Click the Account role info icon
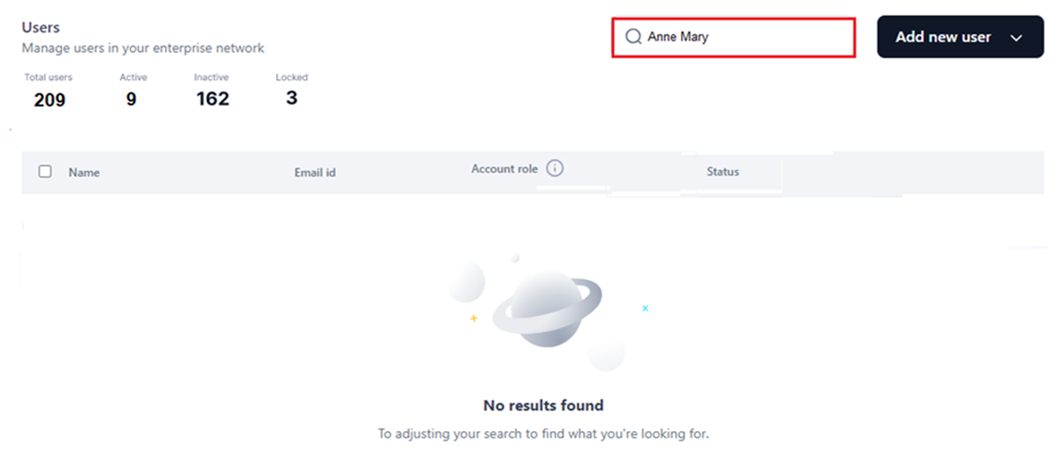This screenshot has width=1058, height=454. pos(555,168)
